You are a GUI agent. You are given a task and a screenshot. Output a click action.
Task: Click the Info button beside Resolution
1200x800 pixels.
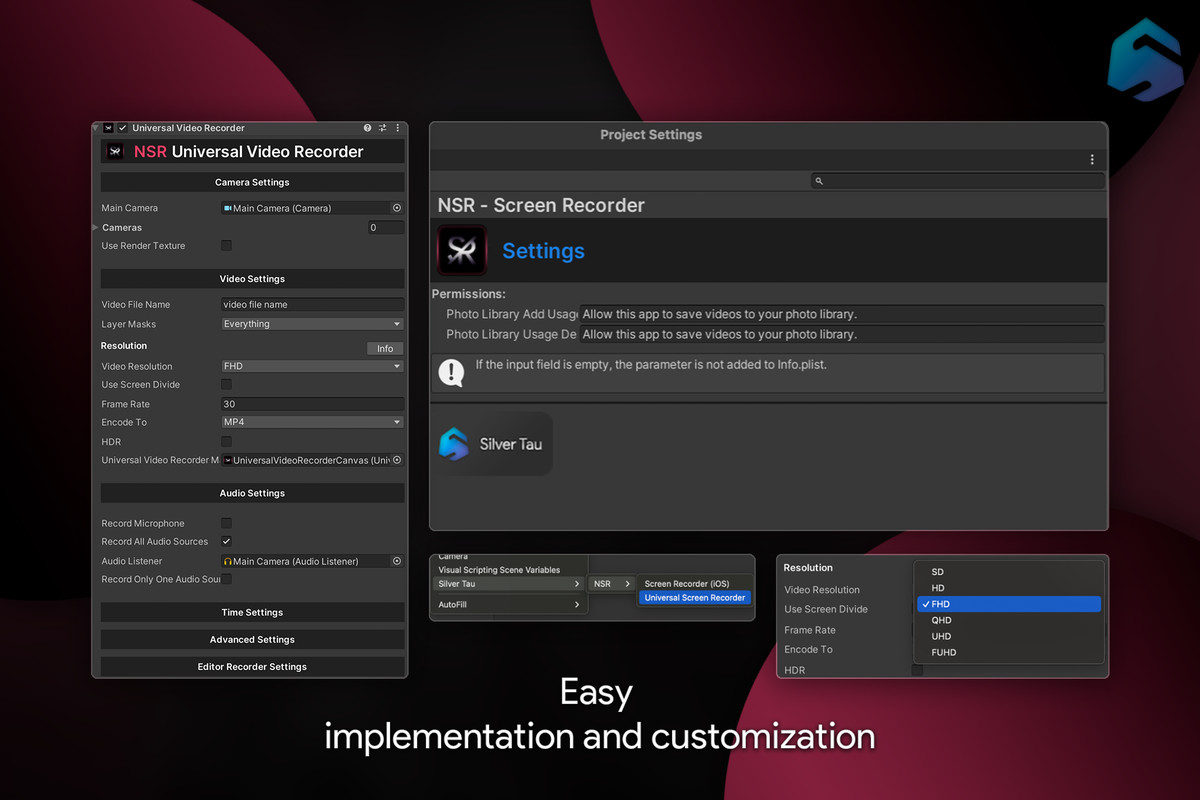(x=385, y=348)
